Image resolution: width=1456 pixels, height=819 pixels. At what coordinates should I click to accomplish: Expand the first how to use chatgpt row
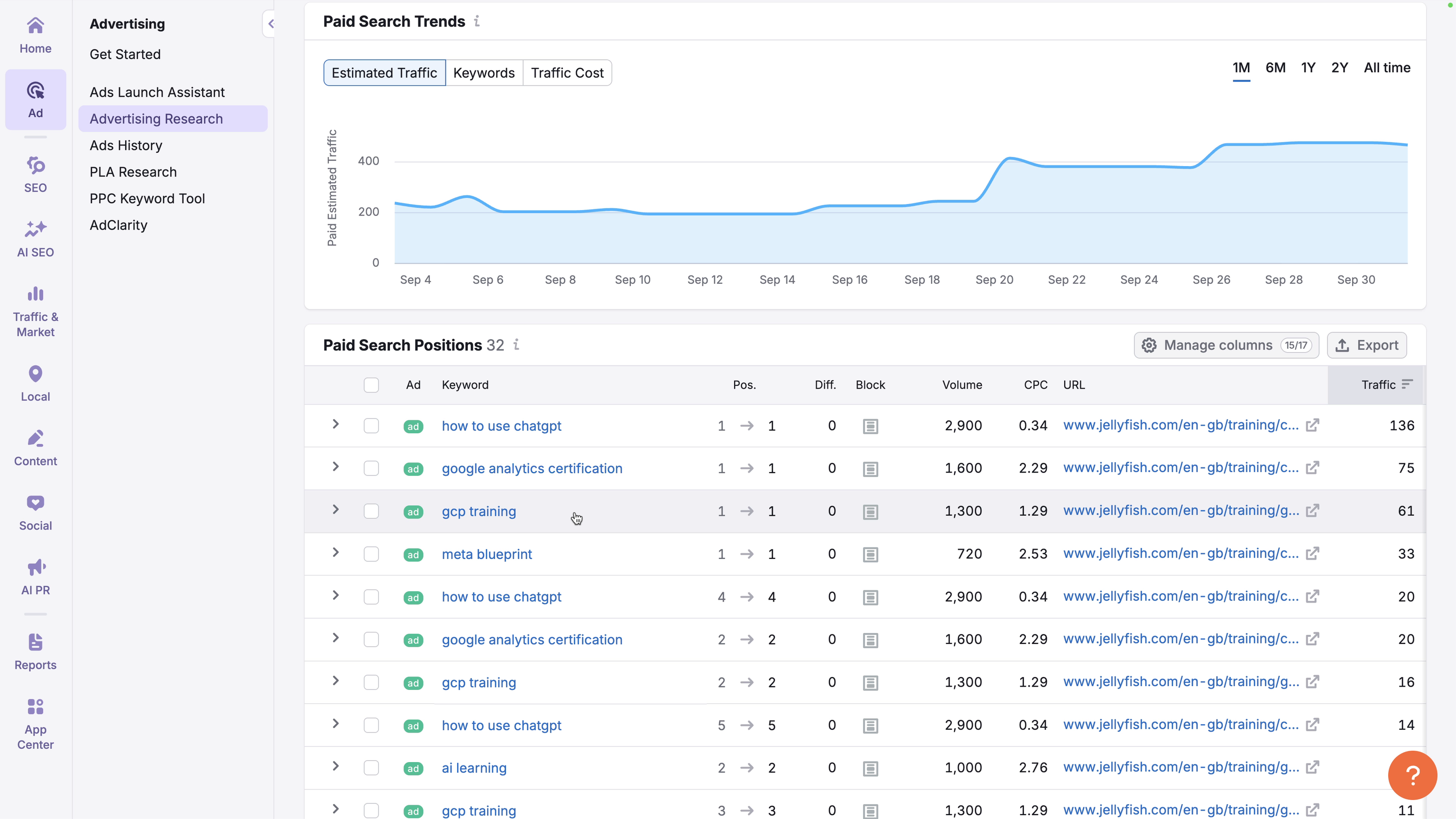point(336,425)
